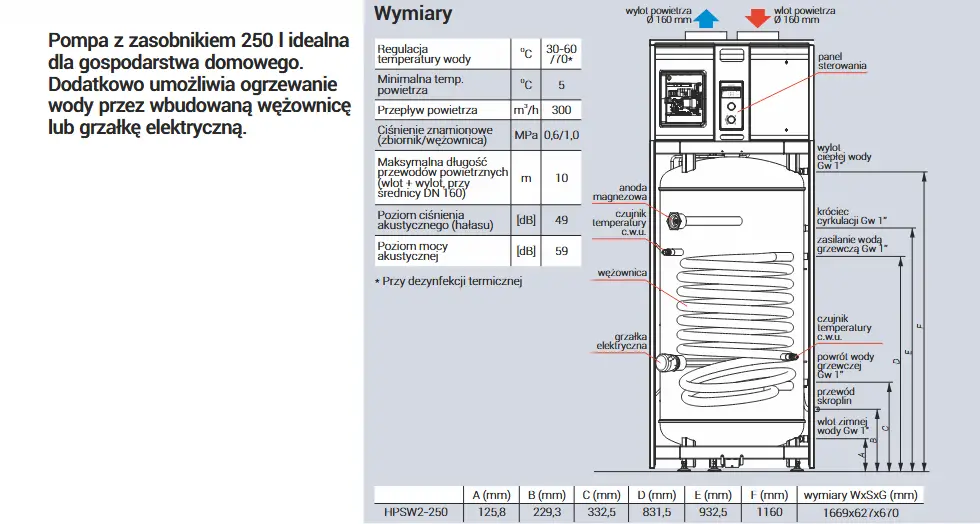Click the "wężownica" callout label

click(x=622, y=273)
